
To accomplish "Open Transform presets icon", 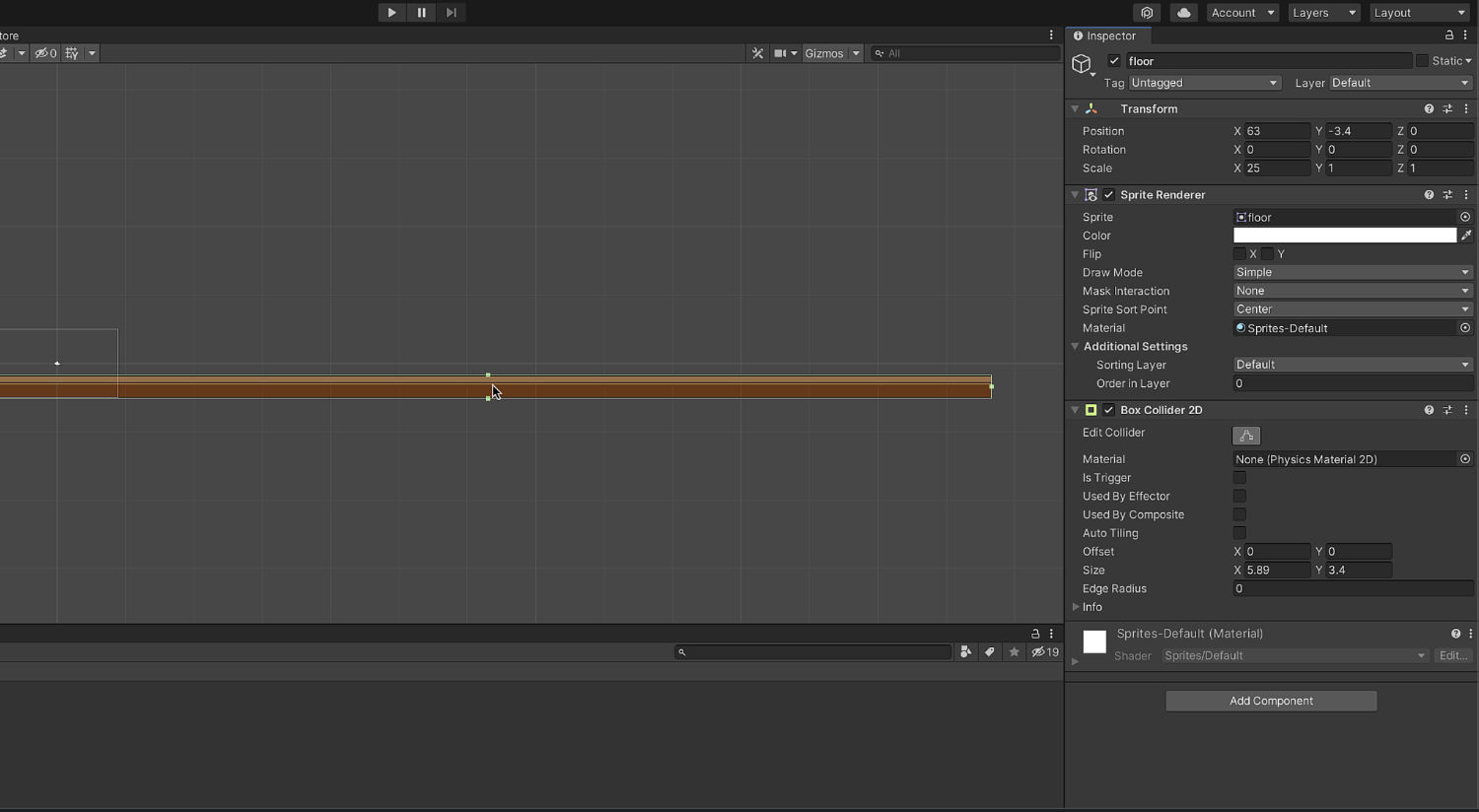I will point(1447,109).
